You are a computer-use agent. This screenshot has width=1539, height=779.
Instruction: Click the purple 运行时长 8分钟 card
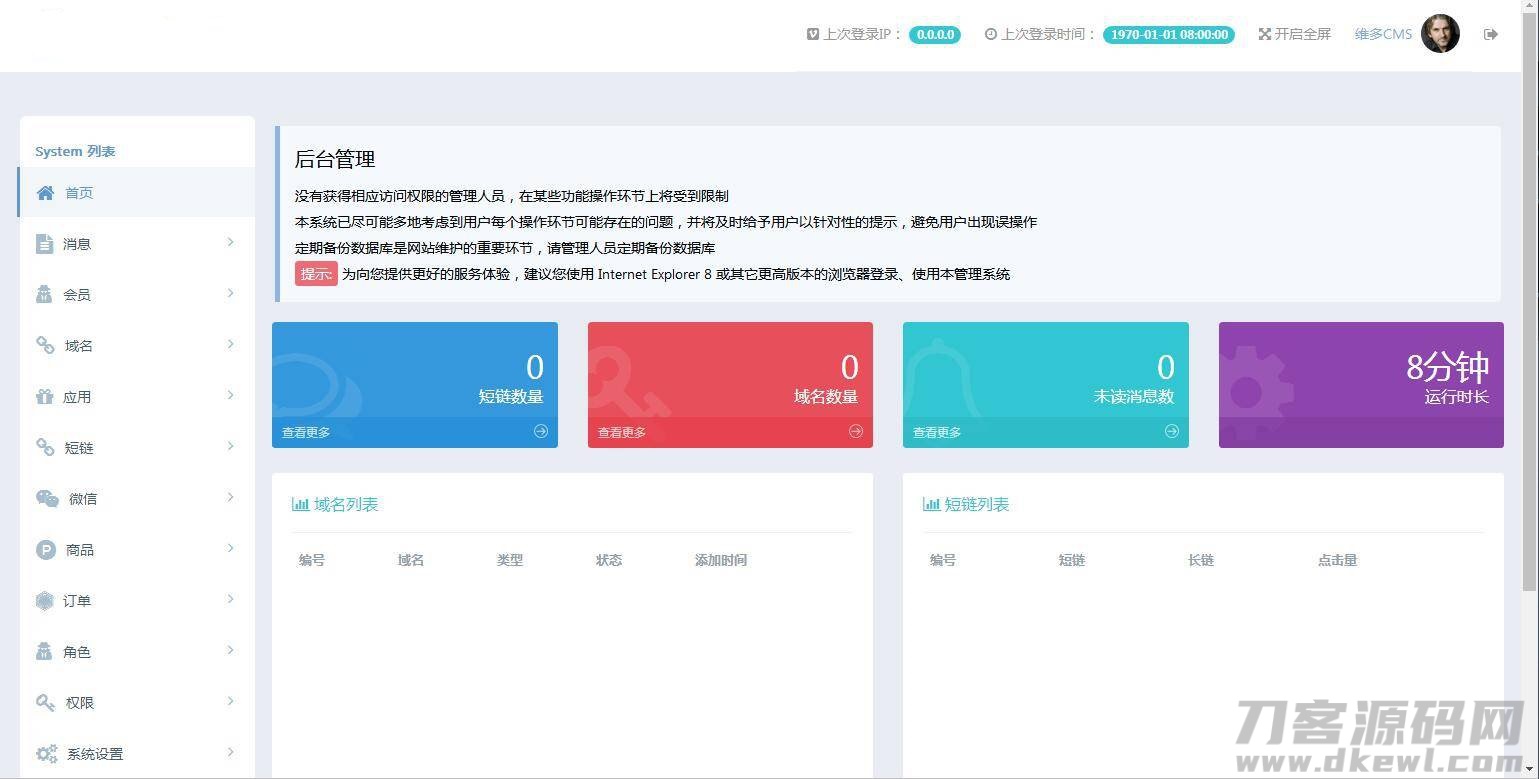1360,384
